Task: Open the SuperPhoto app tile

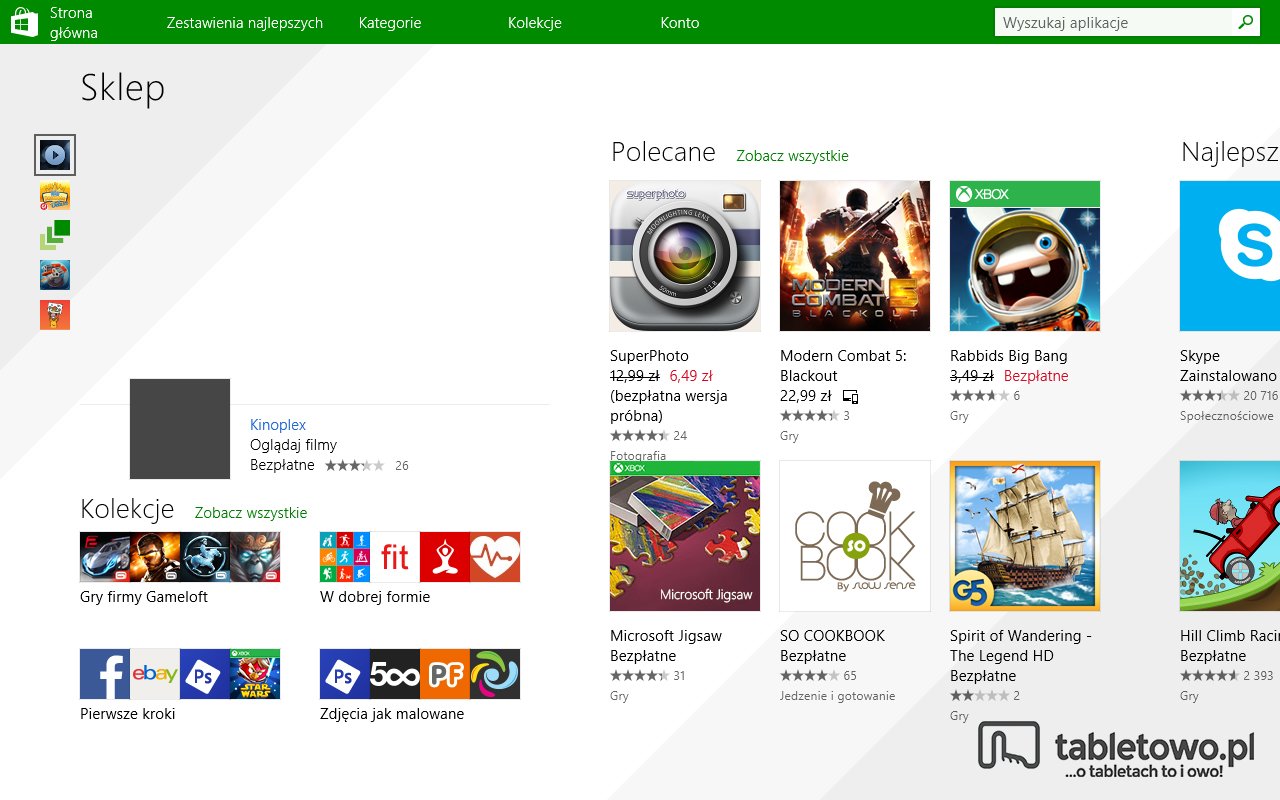Action: click(685, 256)
